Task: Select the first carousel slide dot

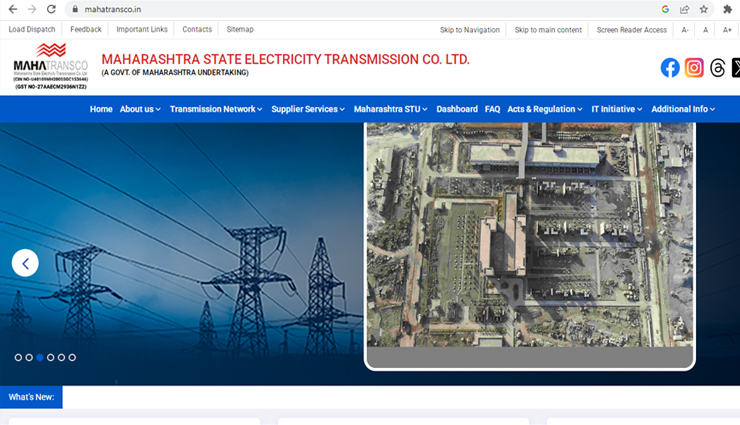Action: coord(18,357)
